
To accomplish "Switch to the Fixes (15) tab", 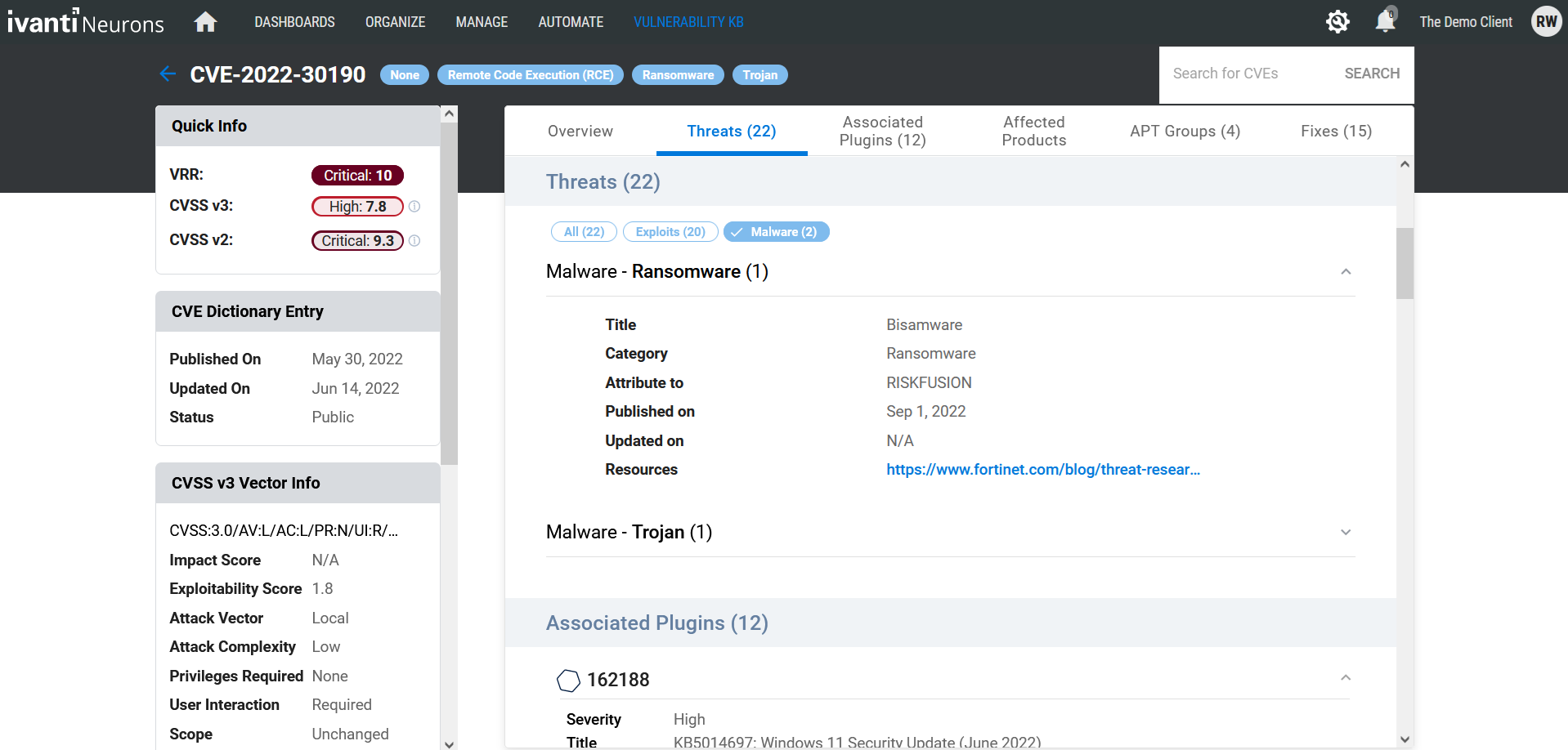I will tap(1337, 131).
